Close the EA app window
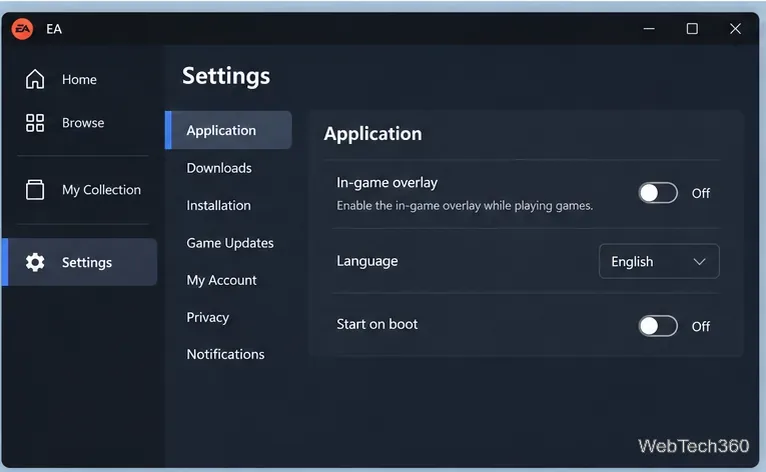766x472 pixels. [735, 29]
